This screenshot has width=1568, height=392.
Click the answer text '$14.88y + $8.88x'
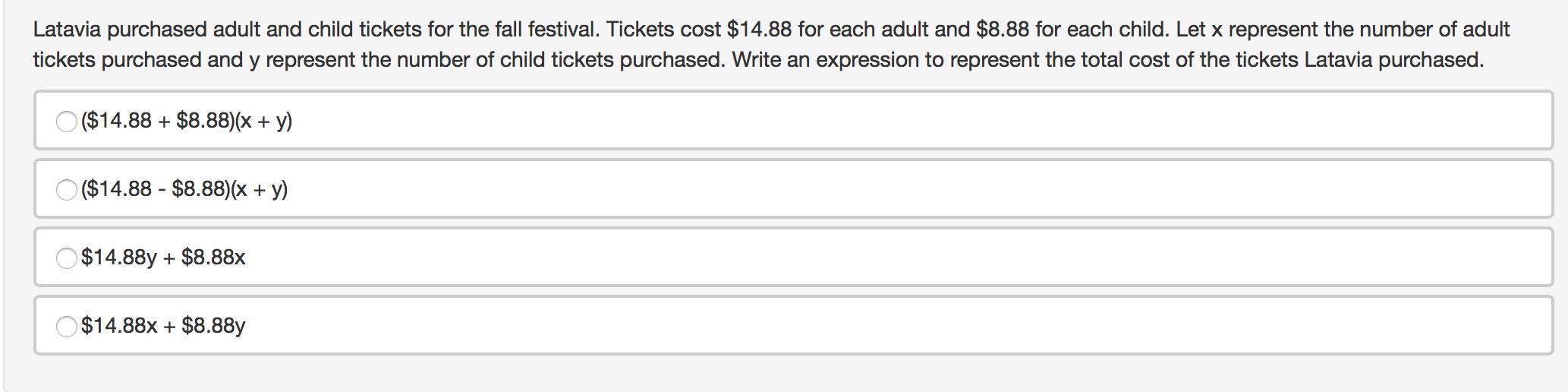click(x=163, y=258)
